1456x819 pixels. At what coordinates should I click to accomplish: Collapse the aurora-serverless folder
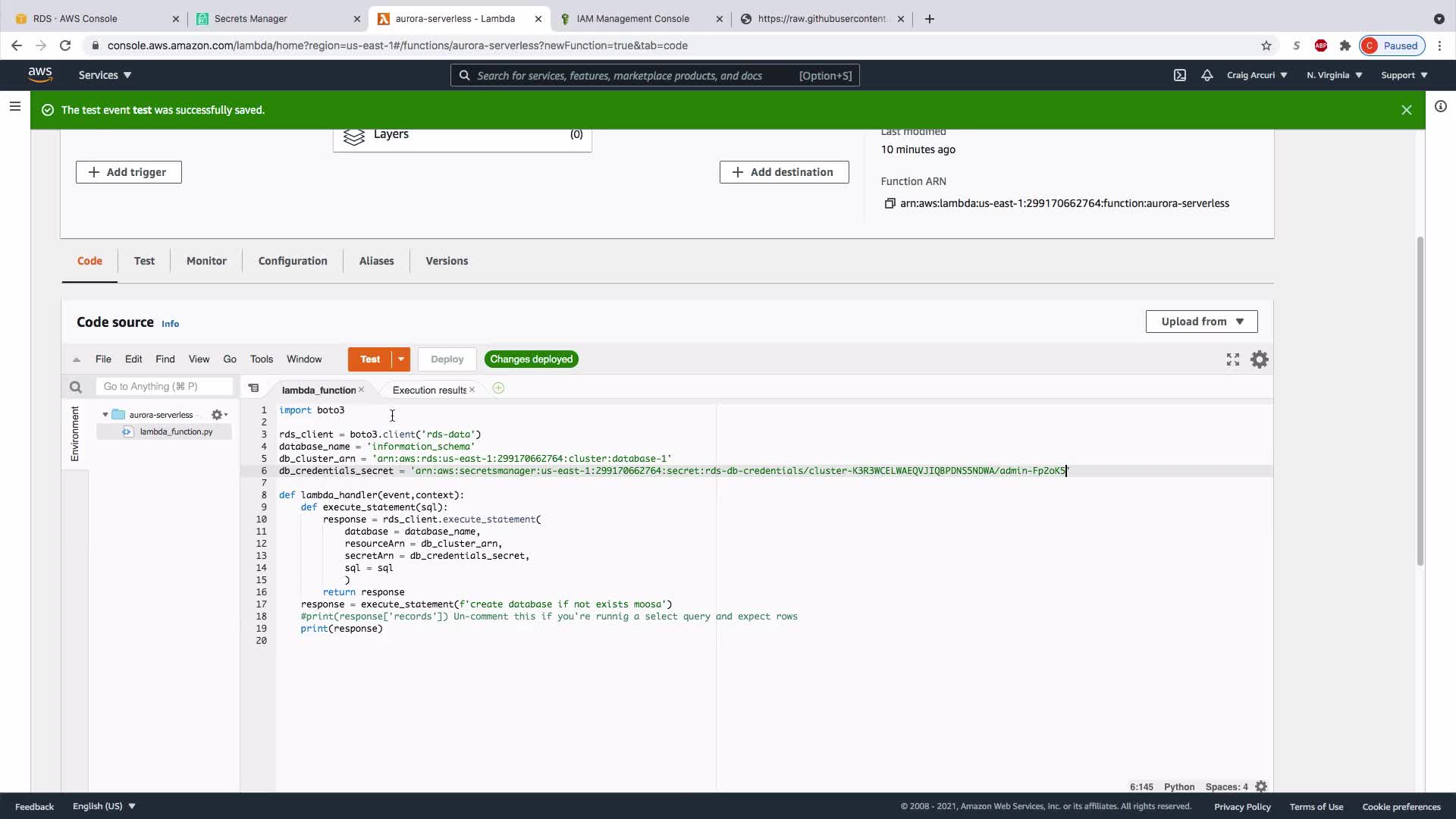(105, 415)
